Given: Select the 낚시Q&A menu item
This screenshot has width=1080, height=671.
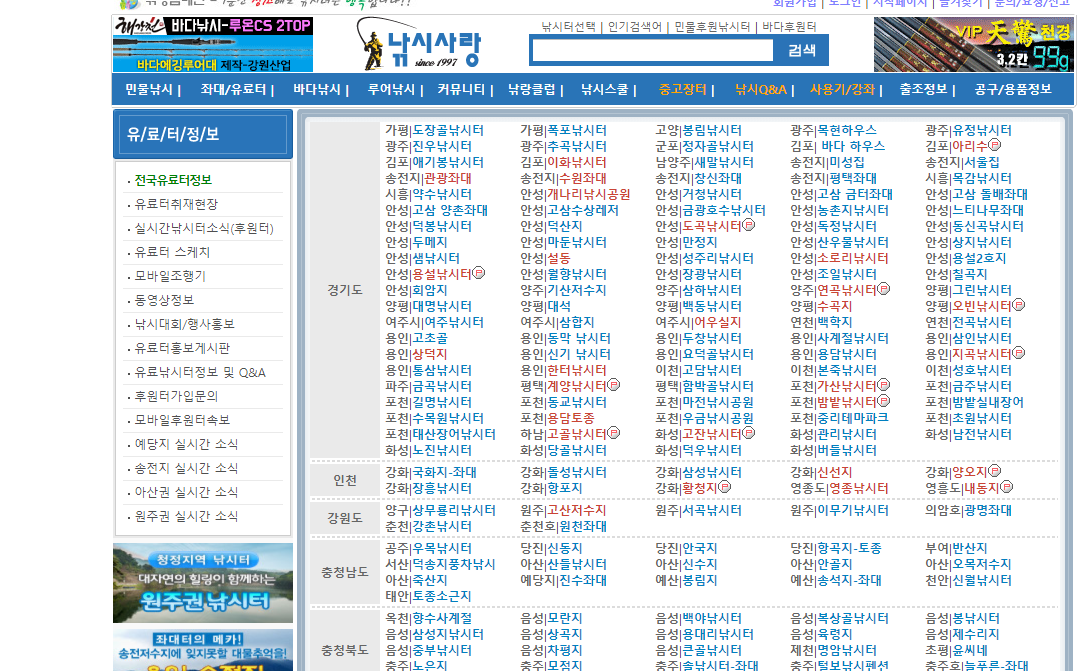Looking at the screenshot, I should [760, 90].
